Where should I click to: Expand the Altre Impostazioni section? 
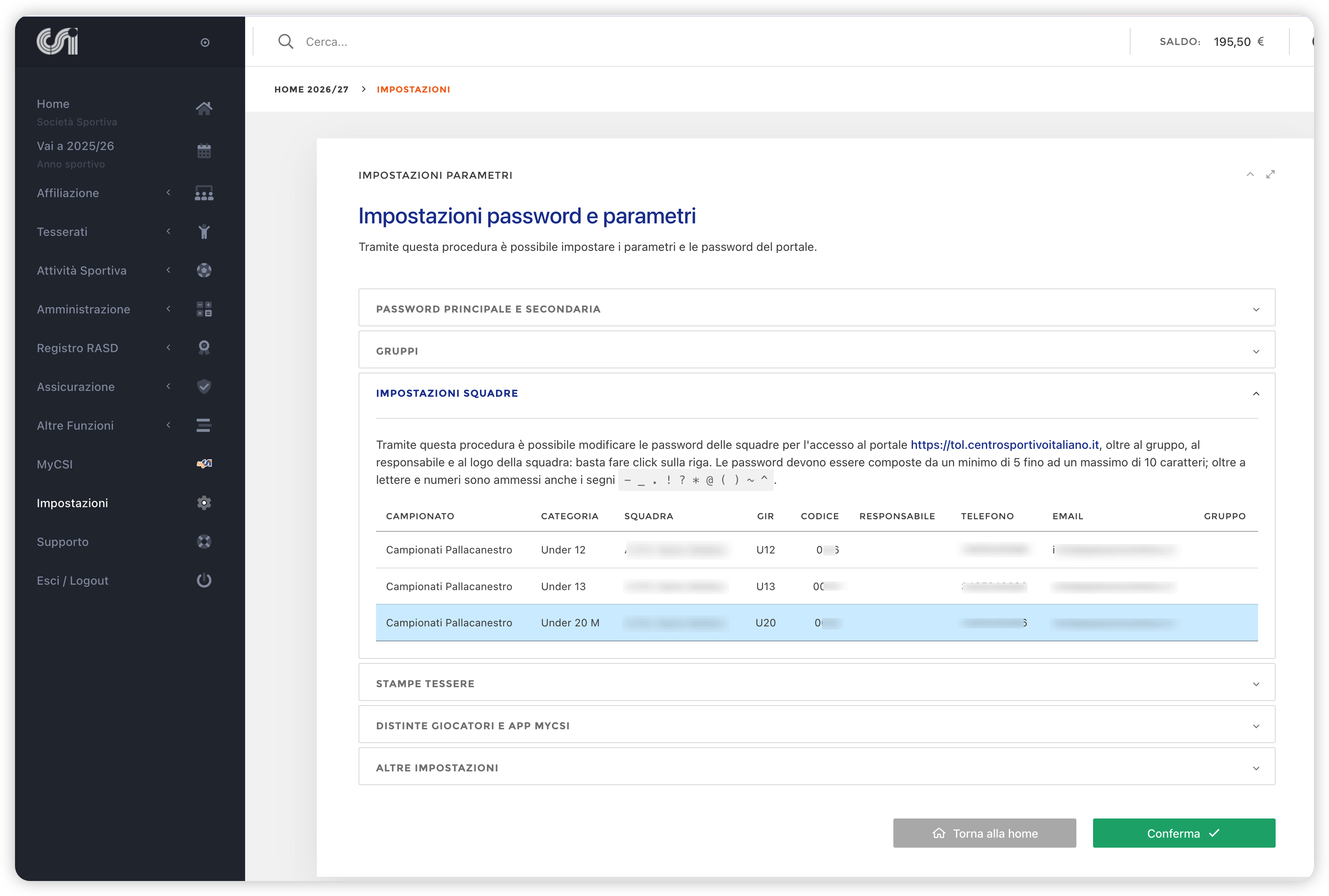pyautogui.click(x=816, y=767)
